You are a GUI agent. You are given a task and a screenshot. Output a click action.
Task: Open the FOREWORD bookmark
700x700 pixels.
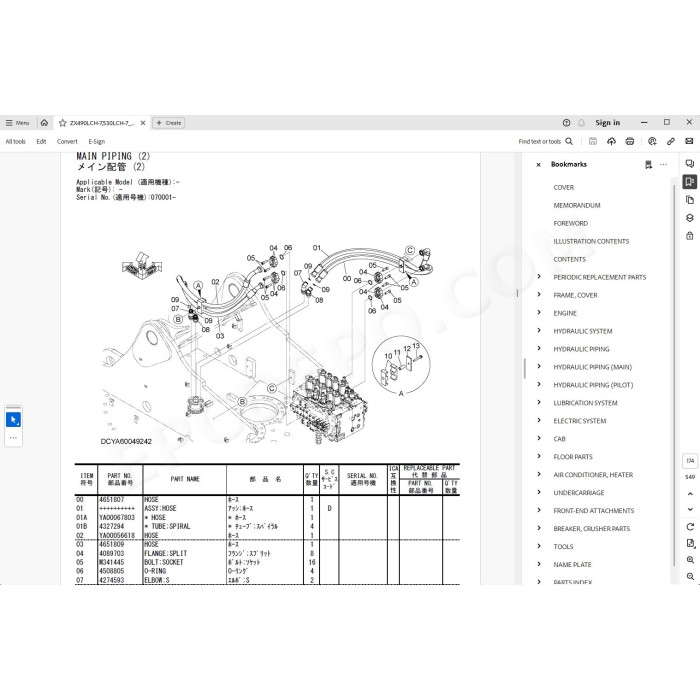(x=571, y=223)
